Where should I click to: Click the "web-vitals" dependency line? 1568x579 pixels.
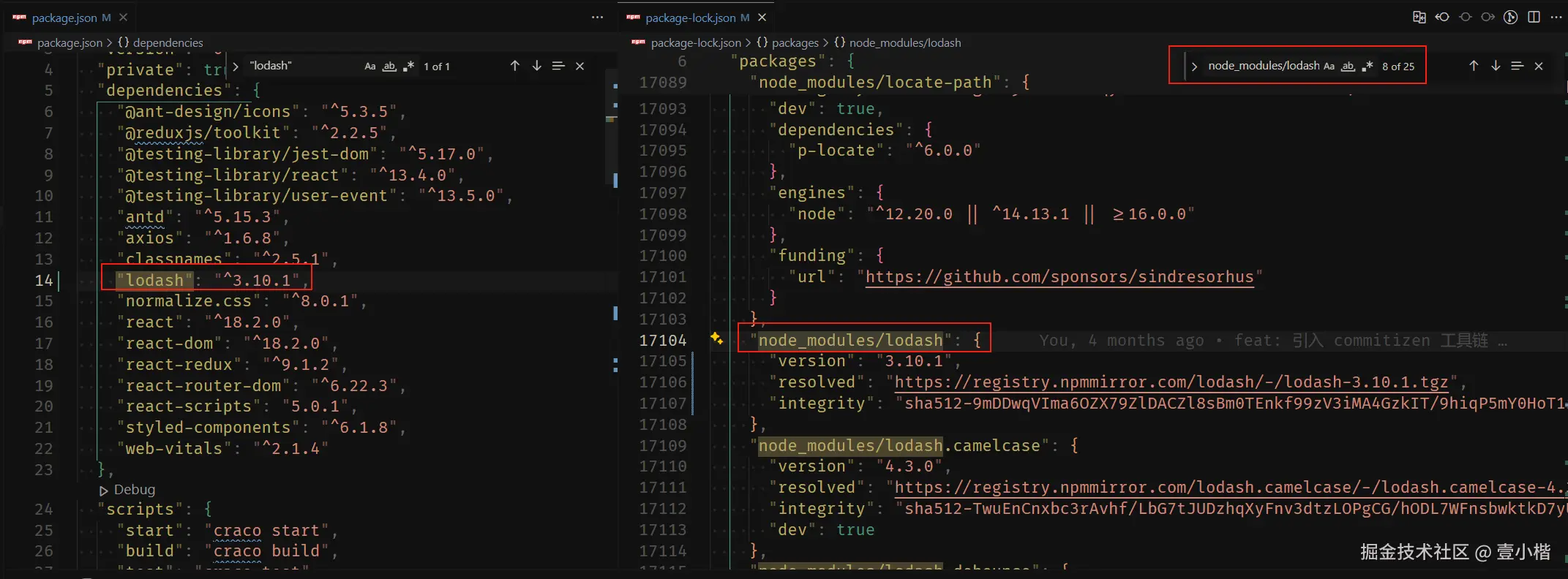tap(222, 449)
